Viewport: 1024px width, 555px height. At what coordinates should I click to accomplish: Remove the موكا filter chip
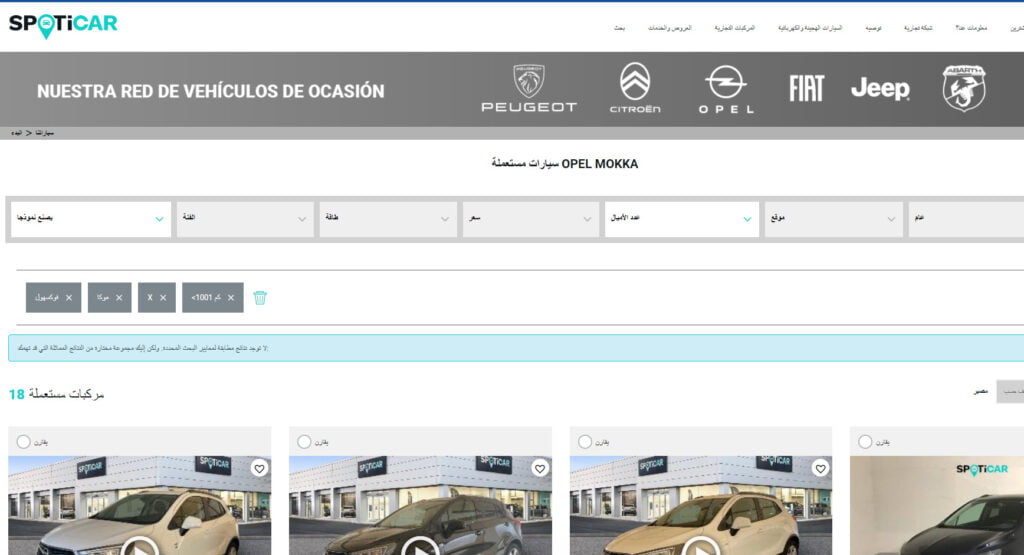coord(119,298)
